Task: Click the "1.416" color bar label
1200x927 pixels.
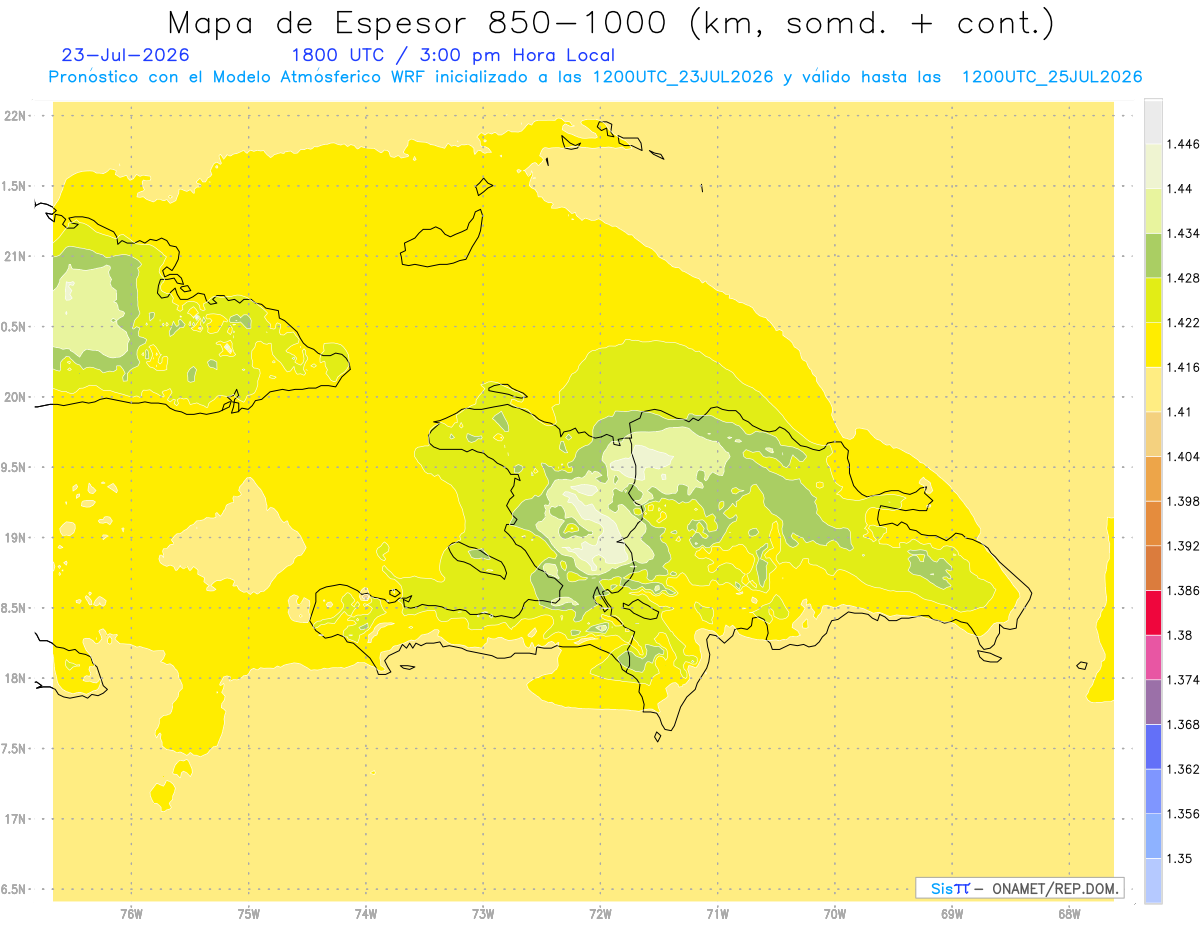Action: [x=1183, y=367]
